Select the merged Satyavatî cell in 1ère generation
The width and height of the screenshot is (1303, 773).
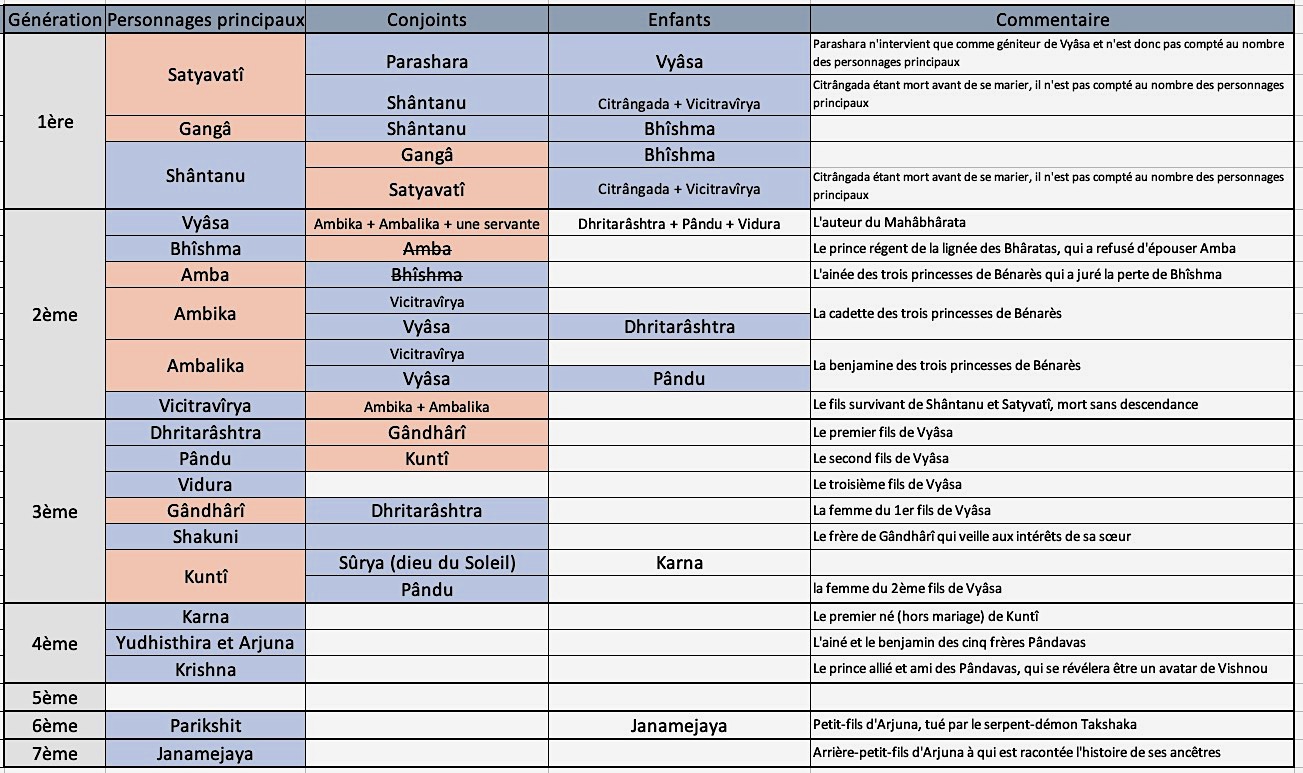click(x=205, y=74)
